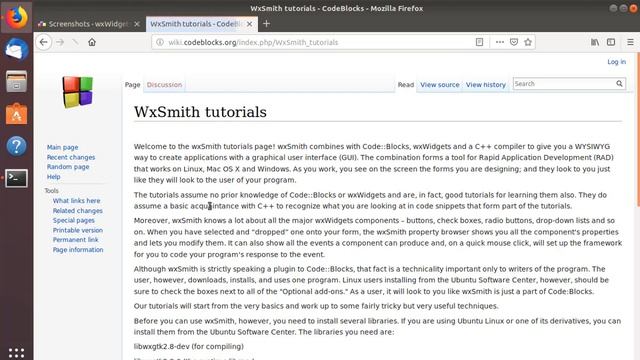Close the Screenshots wxWidgets tab

[137, 24]
